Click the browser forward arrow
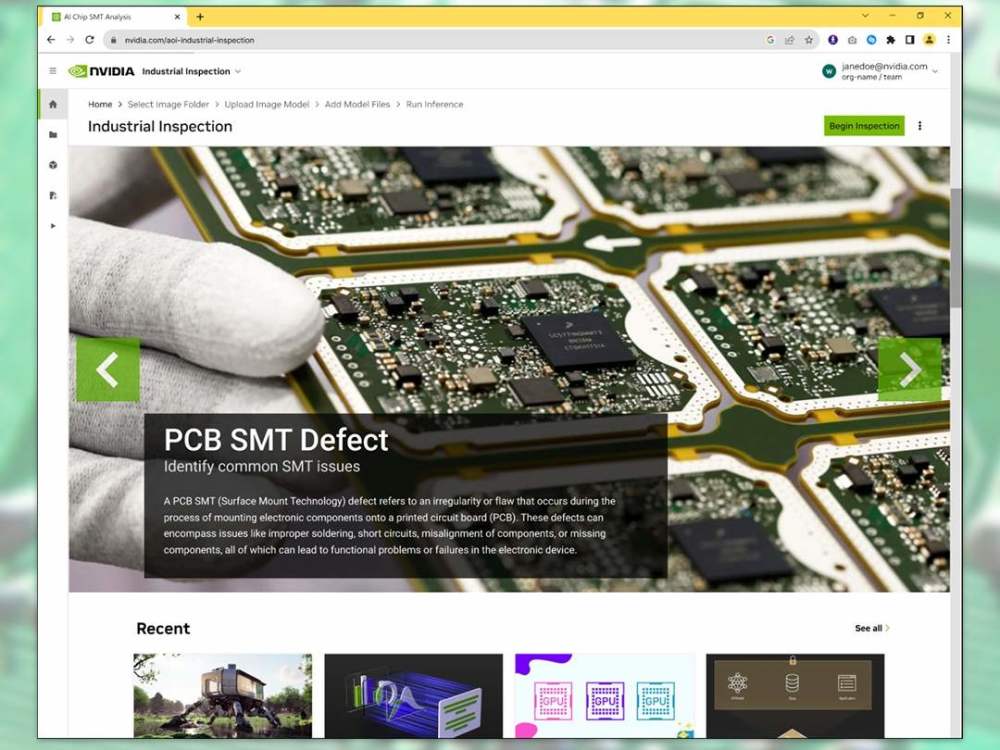Viewport: 1000px width, 750px height. point(70,40)
